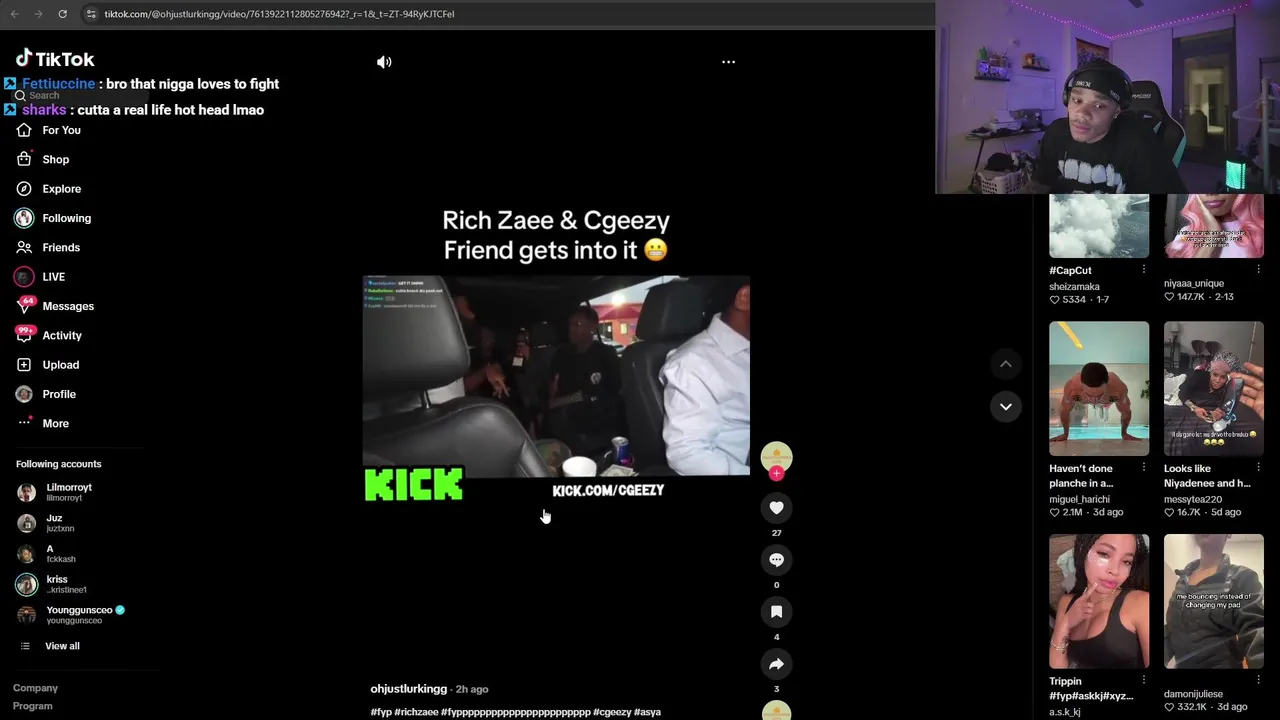Viewport: 1280px width, 720px height.
Task: Click the browser back arrow
Action: pyautogui.click(x=14, y=14)
